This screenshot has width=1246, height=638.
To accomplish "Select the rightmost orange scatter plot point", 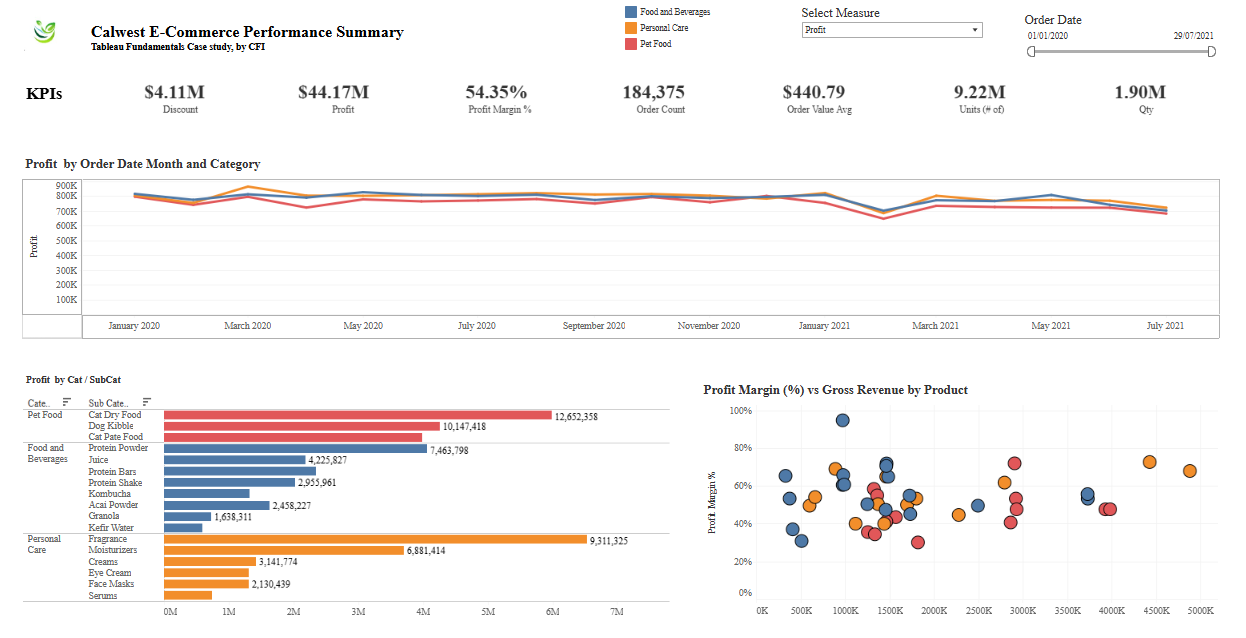I will pyautogui.click(x=1189, y=471).
